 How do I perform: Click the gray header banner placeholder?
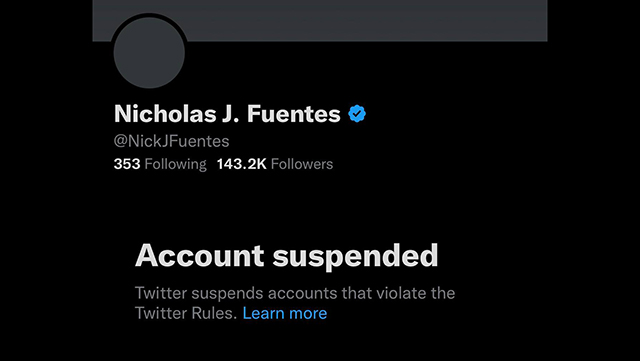coord(320,20)
